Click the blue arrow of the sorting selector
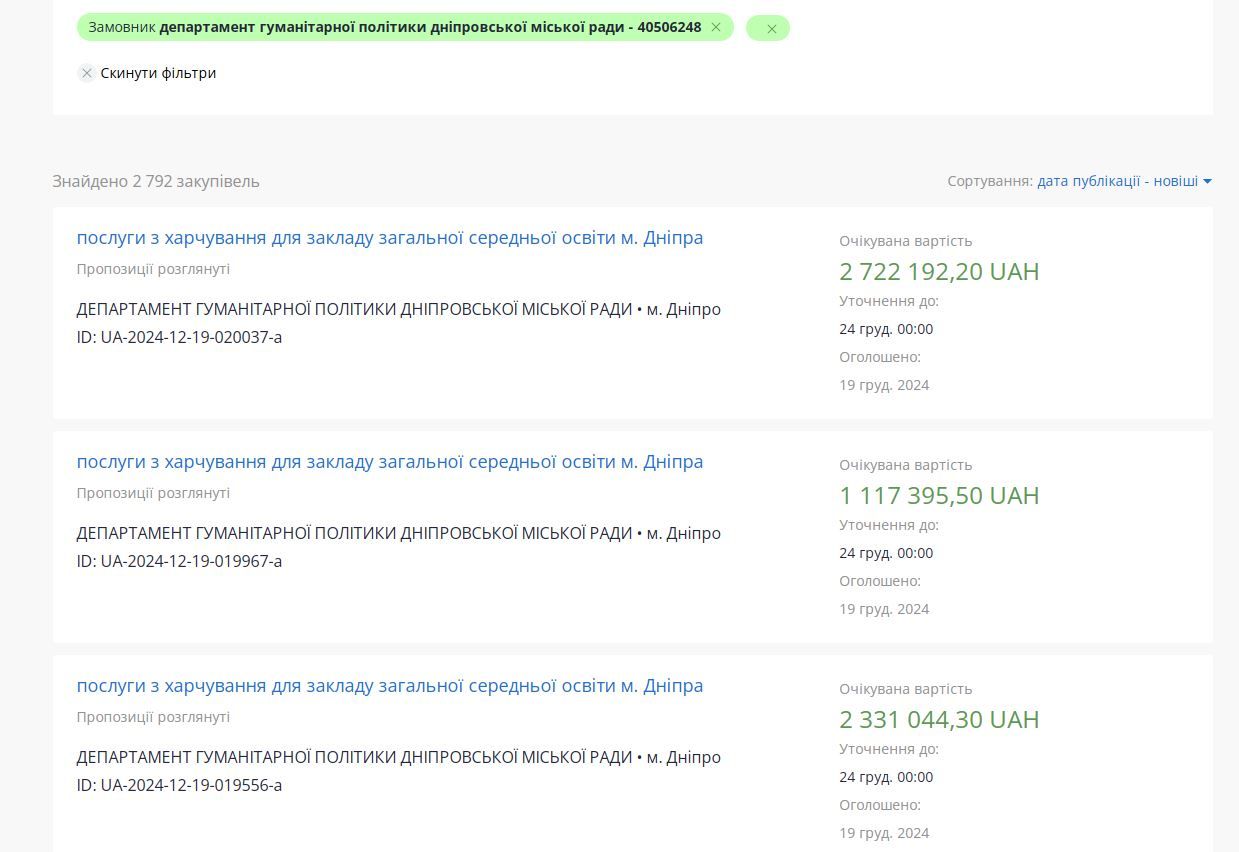 1207,181
